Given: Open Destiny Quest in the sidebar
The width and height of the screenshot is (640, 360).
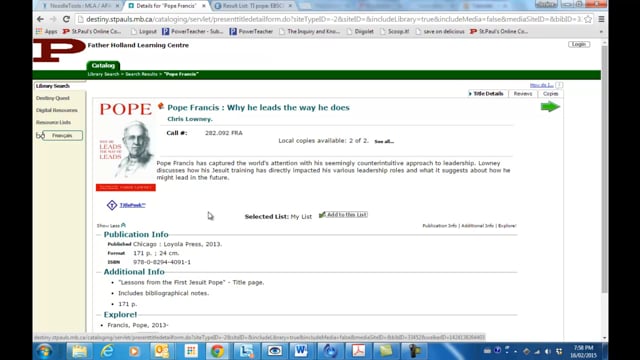Looking at the screenshot, I should tap(53, 98).
